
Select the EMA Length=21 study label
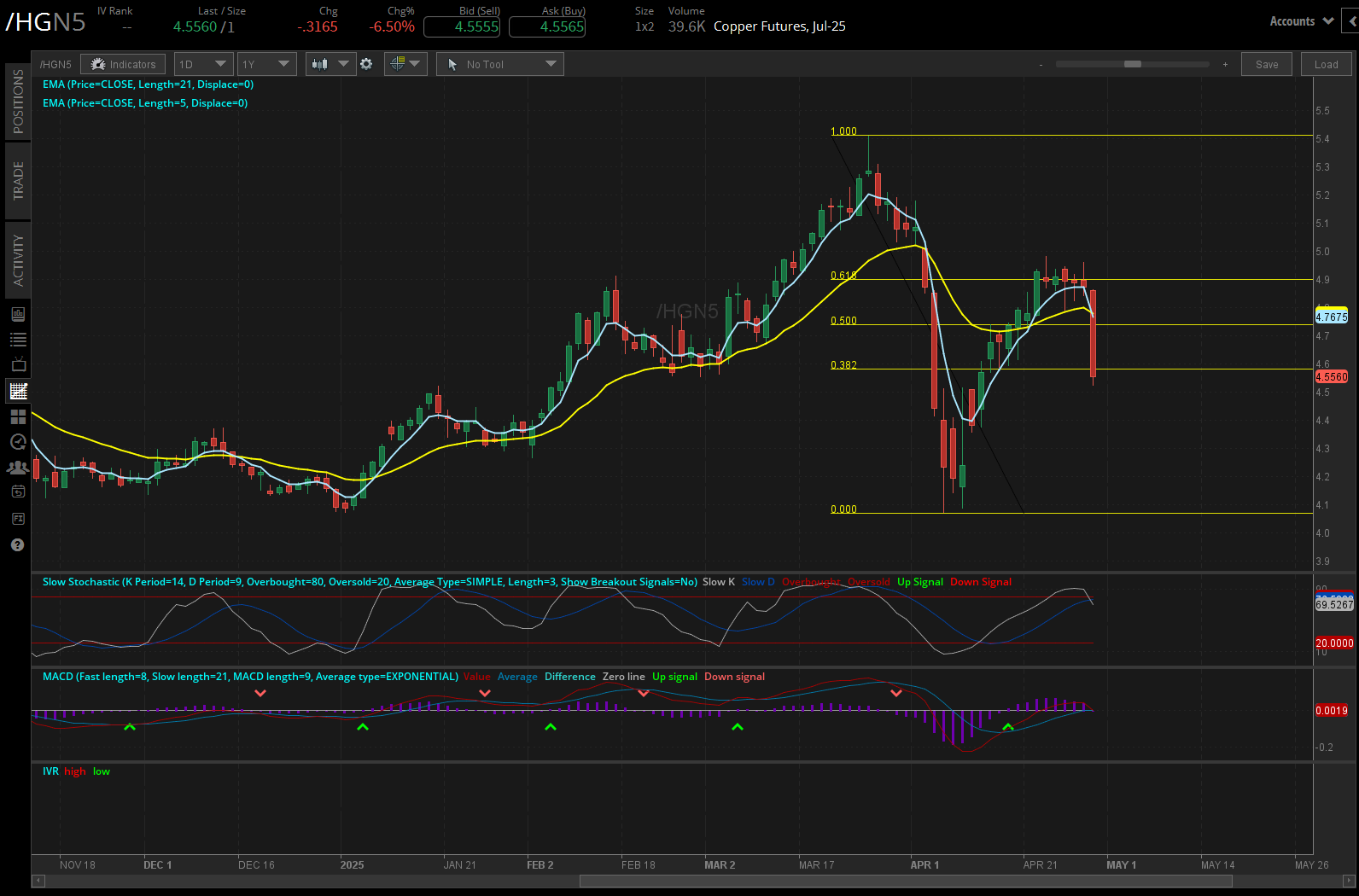tap(148, 84)
